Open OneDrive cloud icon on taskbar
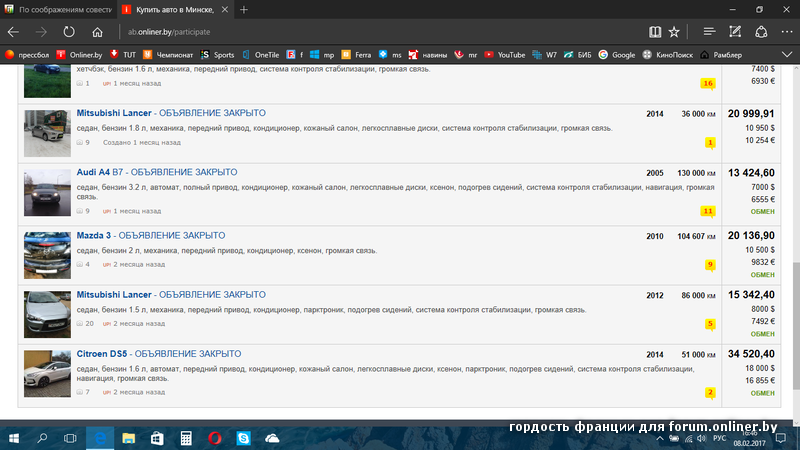The height and width of the screenshot is (450, 800). click(x=272, y=438)
